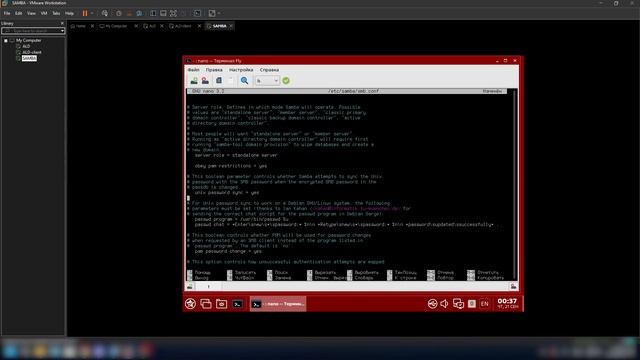Select SAMBA in the library tree
640x360 pixels.
(29, 58)
